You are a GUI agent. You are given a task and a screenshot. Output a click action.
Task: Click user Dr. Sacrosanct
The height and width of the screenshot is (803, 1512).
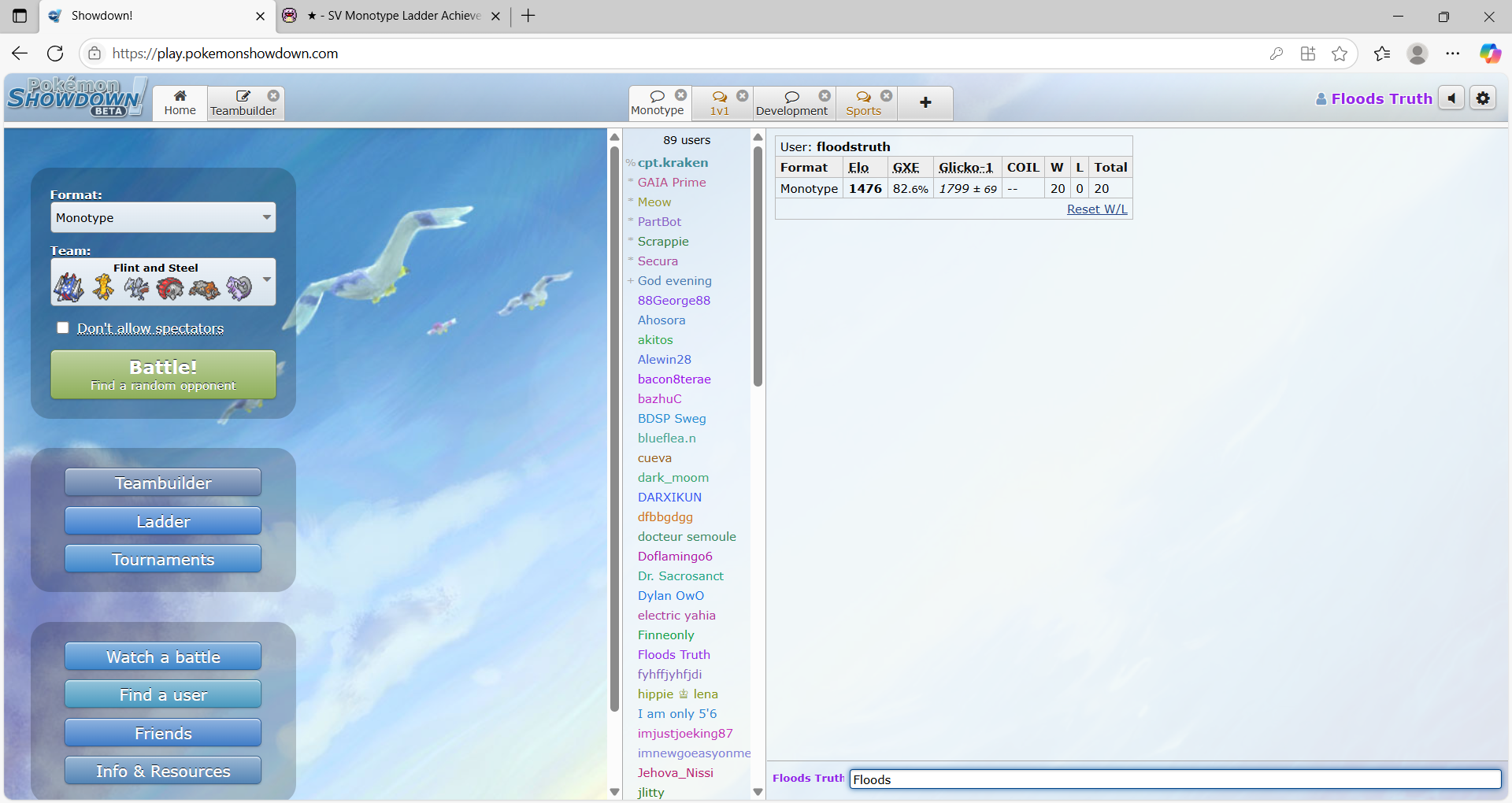pyautogui.click(x=680, y=575)
